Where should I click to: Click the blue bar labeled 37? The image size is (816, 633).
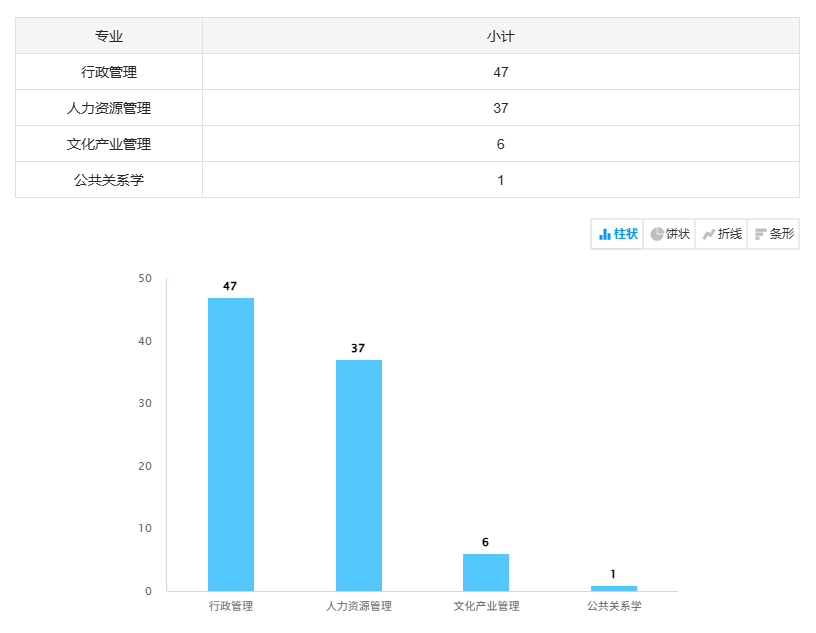358,475
